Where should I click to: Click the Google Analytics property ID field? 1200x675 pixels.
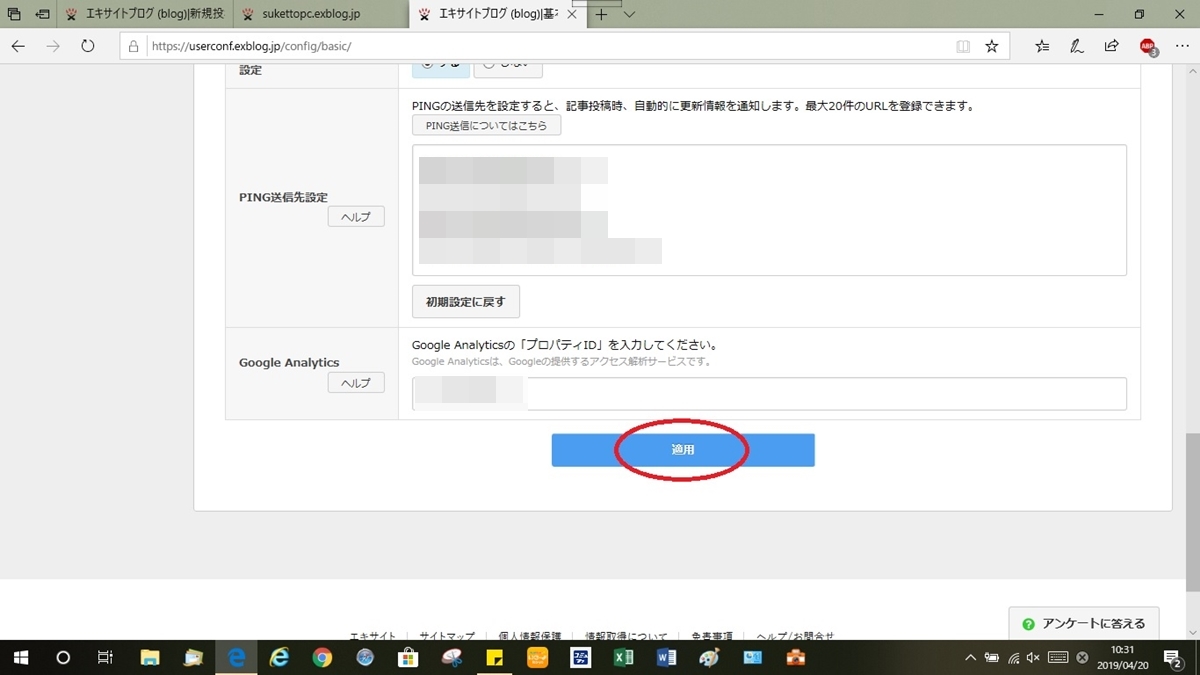[769, 393]
